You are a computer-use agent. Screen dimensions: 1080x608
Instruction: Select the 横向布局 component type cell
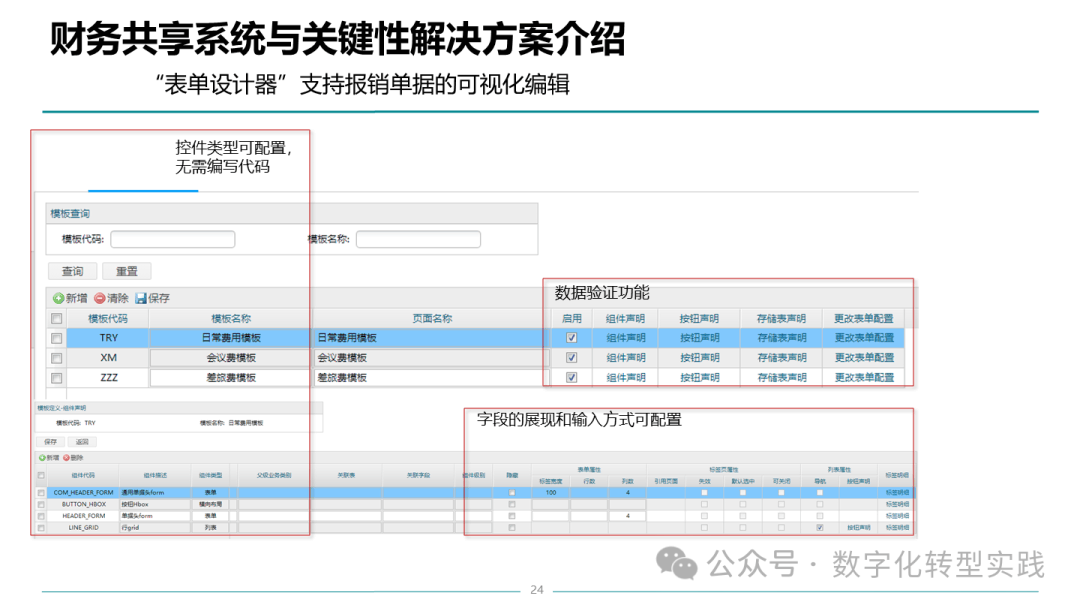[x=210, y=505]
